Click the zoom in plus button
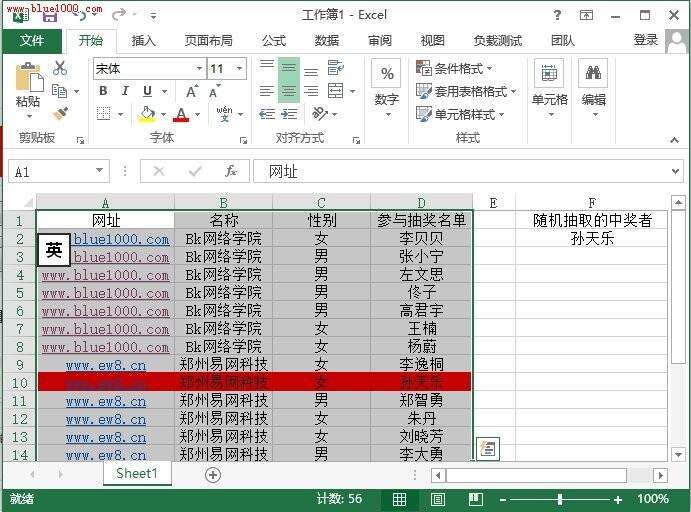 click(x=618, y=499)
